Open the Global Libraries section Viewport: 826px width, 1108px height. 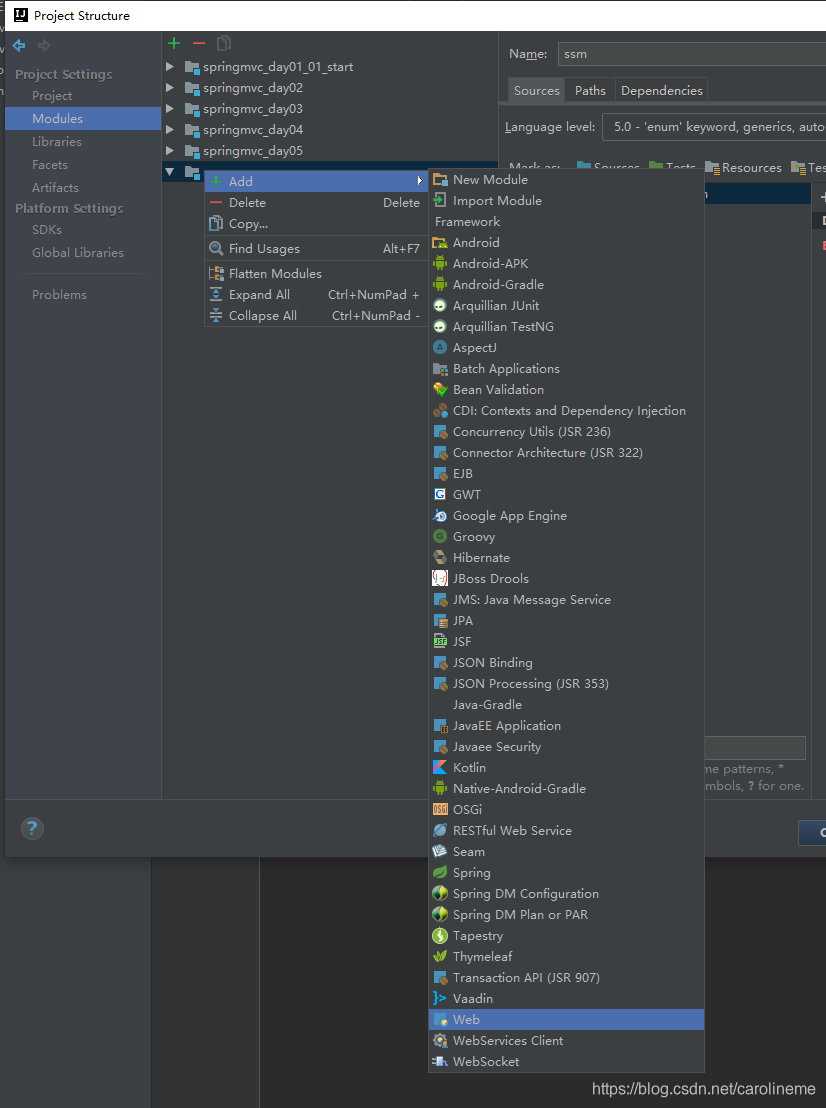83,252
